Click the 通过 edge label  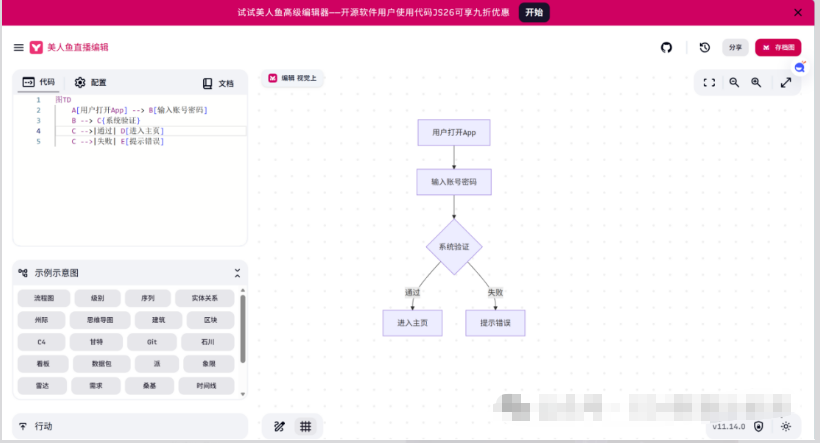[413, 292]
